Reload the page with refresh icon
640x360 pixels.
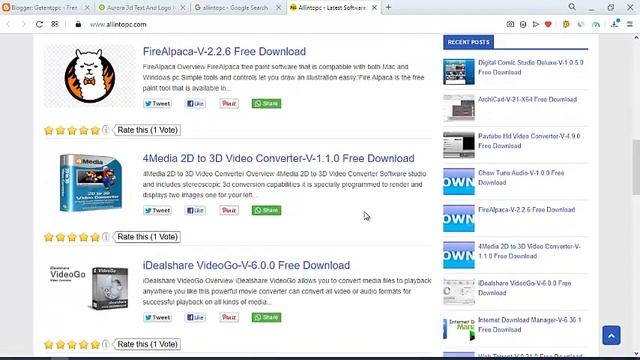pos(39,24)
